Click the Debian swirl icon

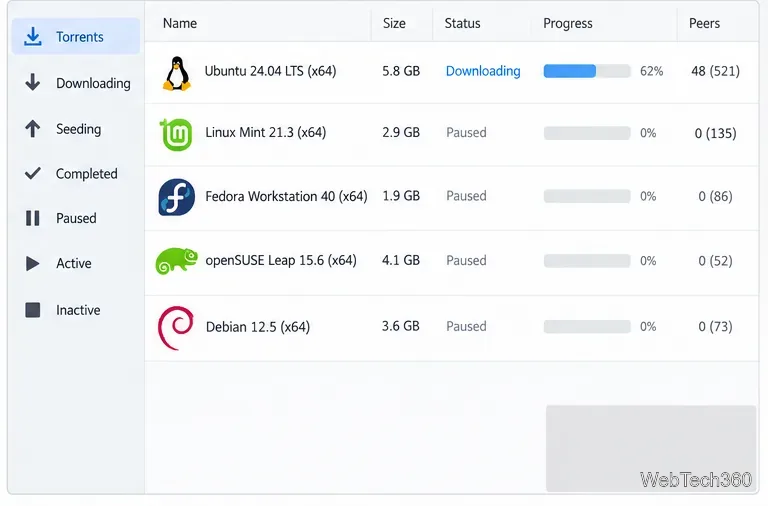(x=176, y=328)
